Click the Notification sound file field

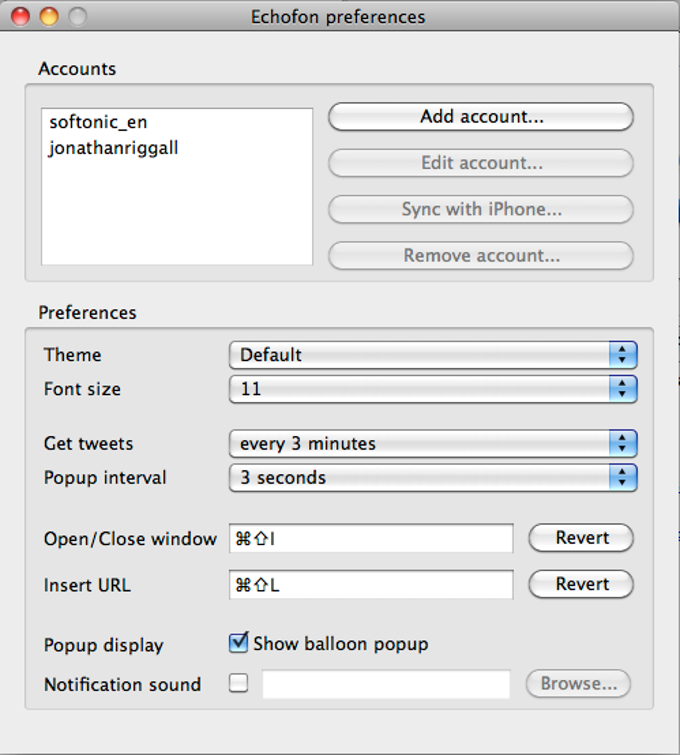point(386,684)
